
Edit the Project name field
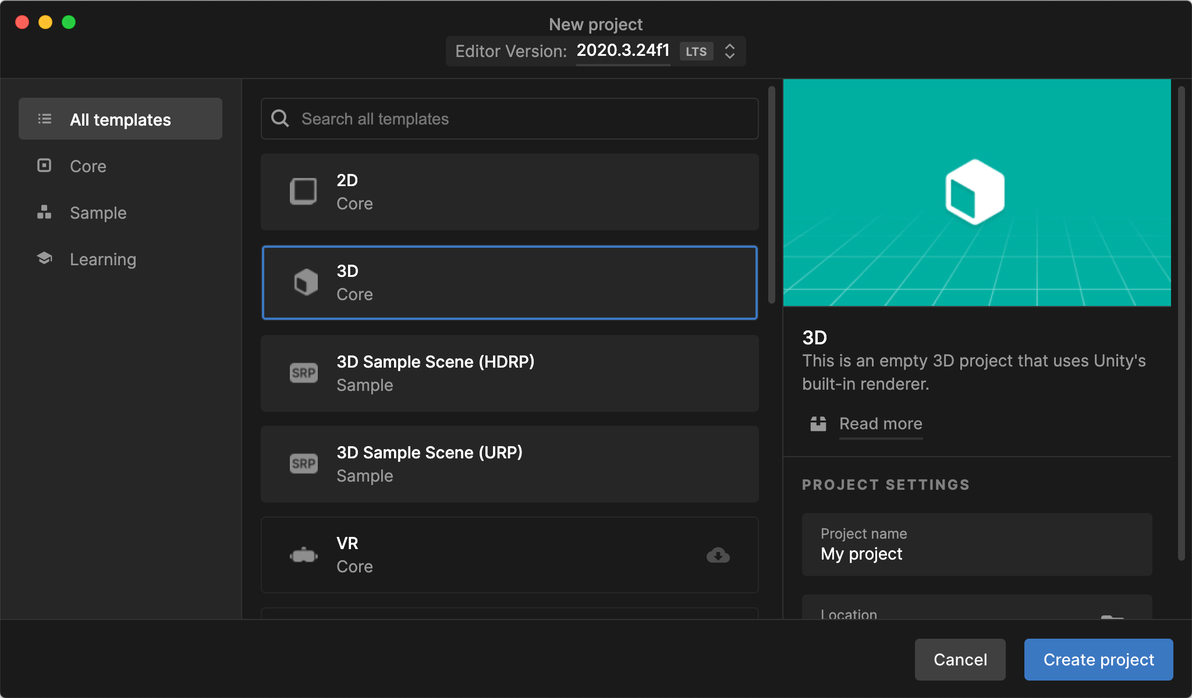[x=977, y=544]
